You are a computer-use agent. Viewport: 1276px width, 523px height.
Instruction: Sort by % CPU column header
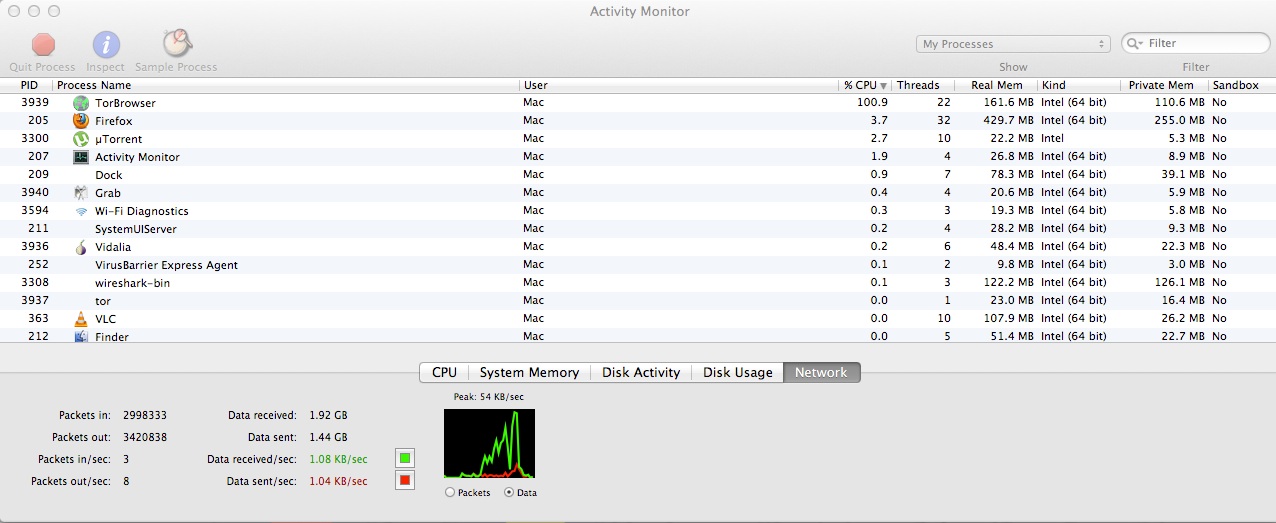(x=865, y=85)
